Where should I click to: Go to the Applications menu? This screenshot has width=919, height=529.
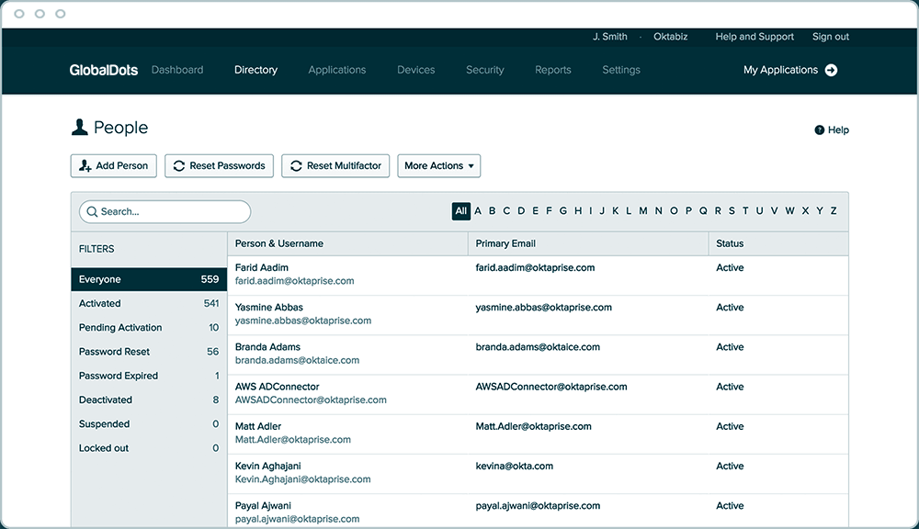click(337, 70)
